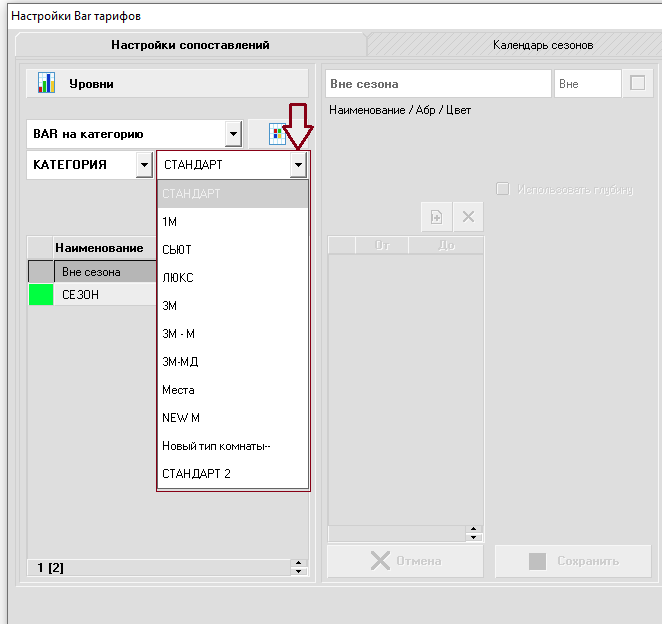Screen dimensions: 662x624
Task: Click the add new record page icon
Action: [x=437, y=217]
